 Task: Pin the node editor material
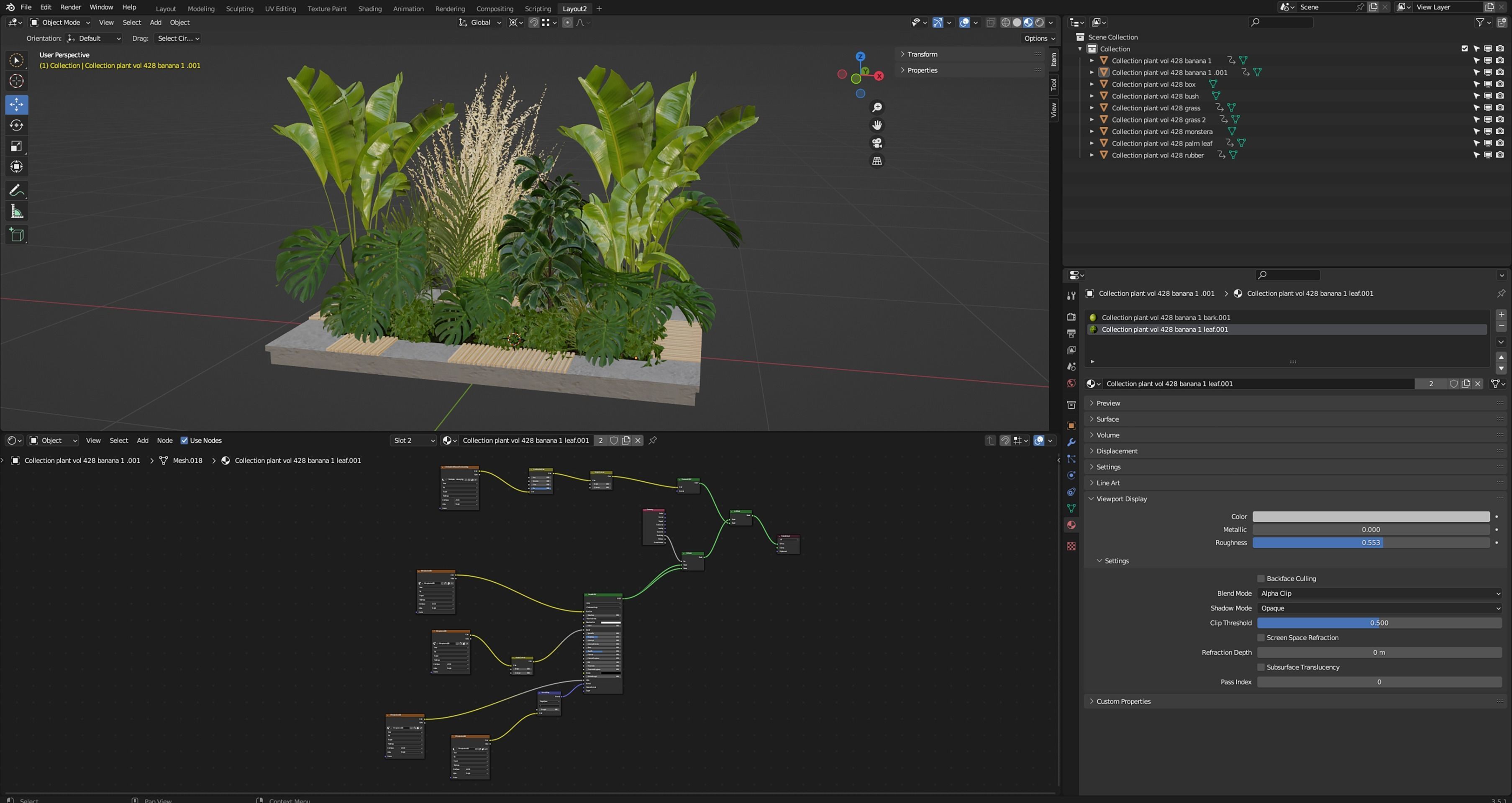tap(653, 440)
